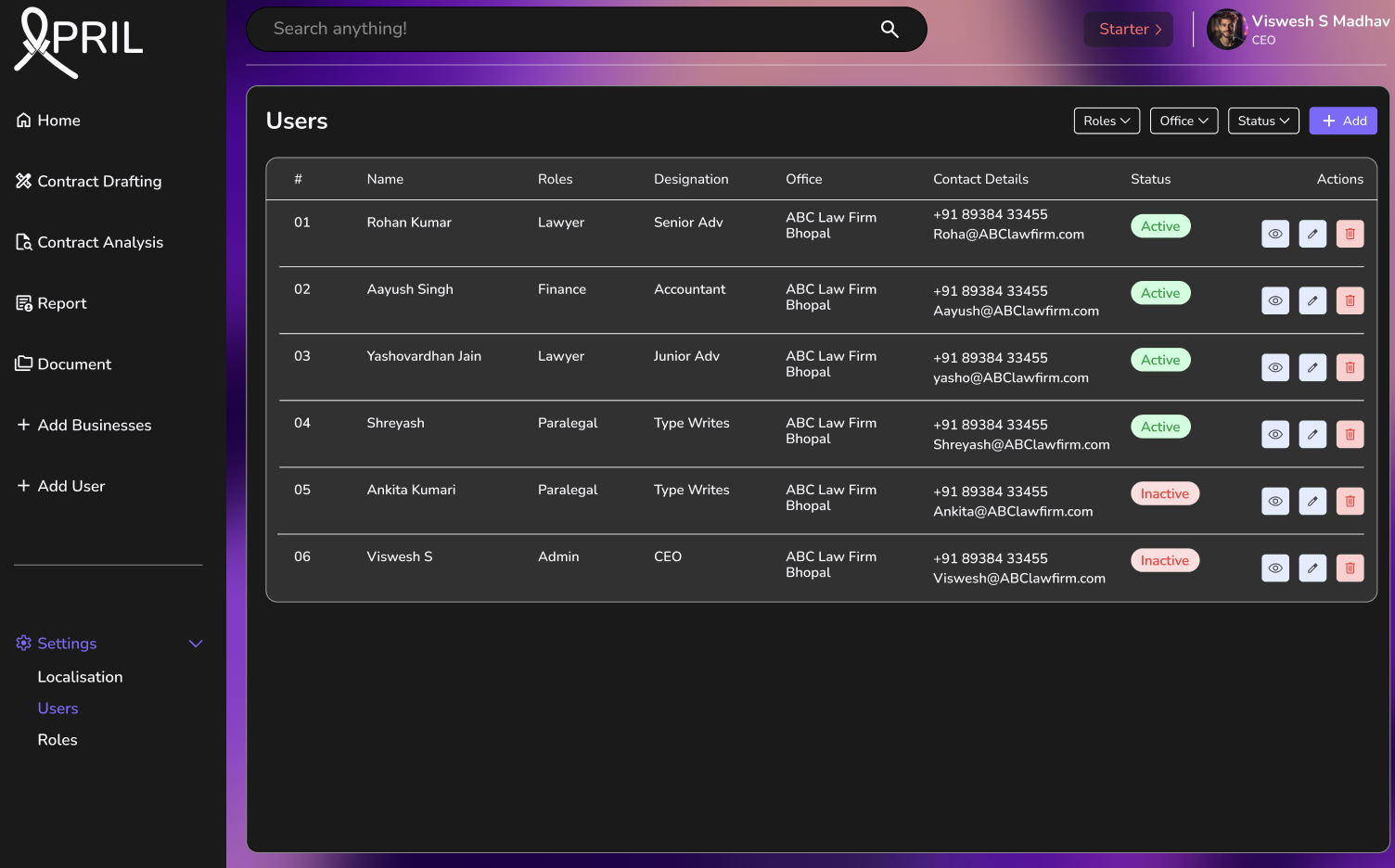Screen dimensions: 1395x868
Task: Open the Roles filter dropdown
Action: click(x=1107, y=121)
